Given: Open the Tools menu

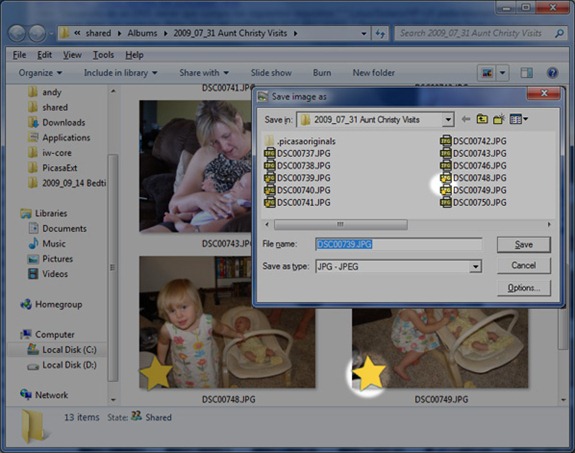Looking at the screenshot, I should tap(103, 55).
